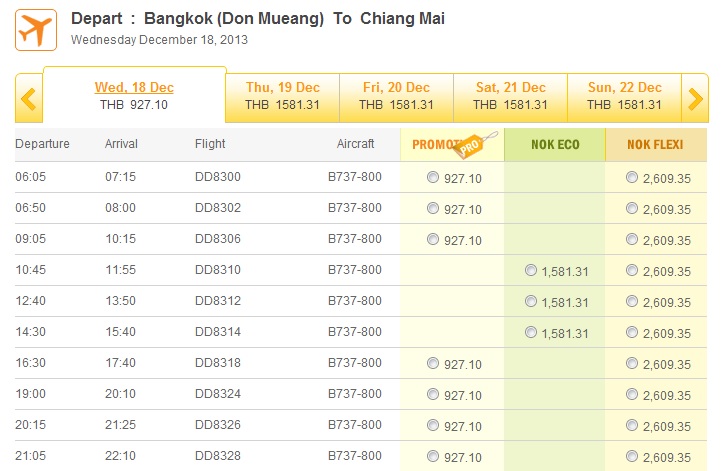The height and width of the screenshot is (471, 724).
Task: Click the DD8324 flight row
Action: [361, 394]
